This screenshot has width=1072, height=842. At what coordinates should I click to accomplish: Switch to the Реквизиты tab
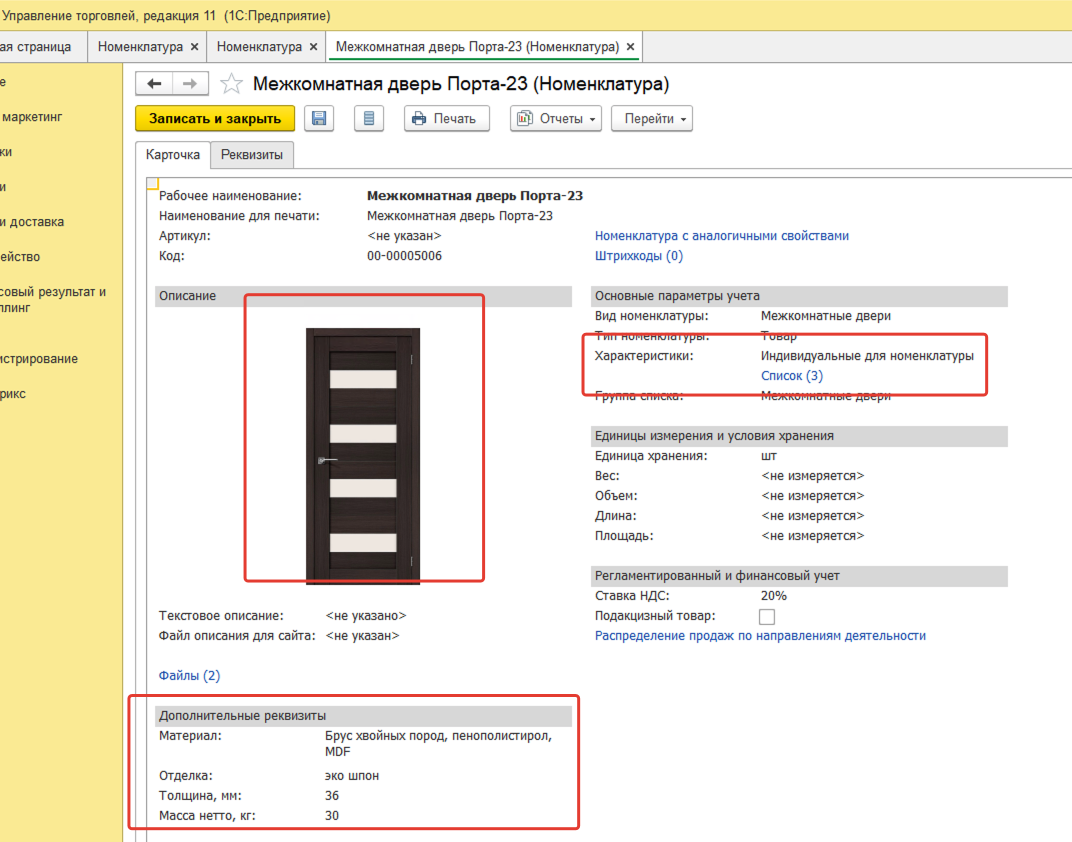(x=252, y=155)
